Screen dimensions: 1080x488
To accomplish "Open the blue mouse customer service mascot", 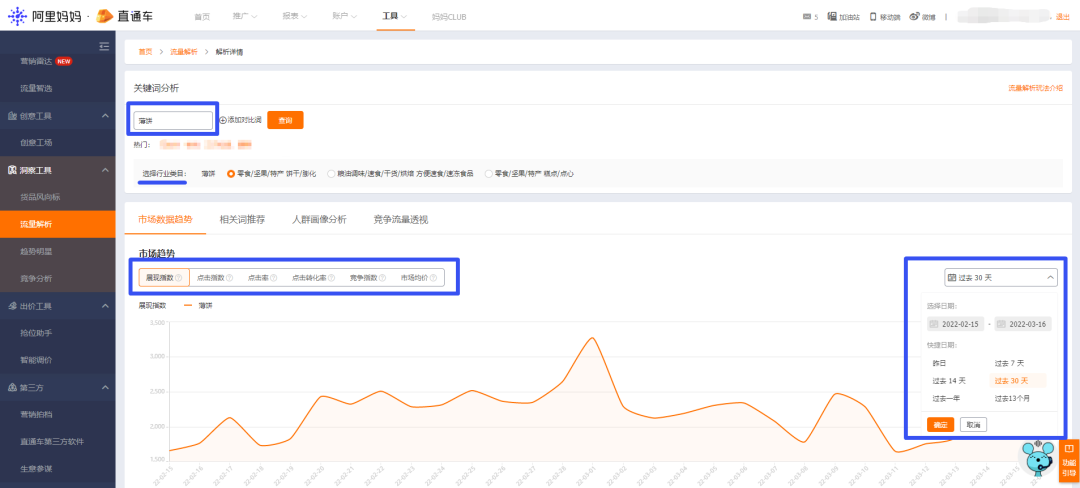I will click(x=1037, y=458).
